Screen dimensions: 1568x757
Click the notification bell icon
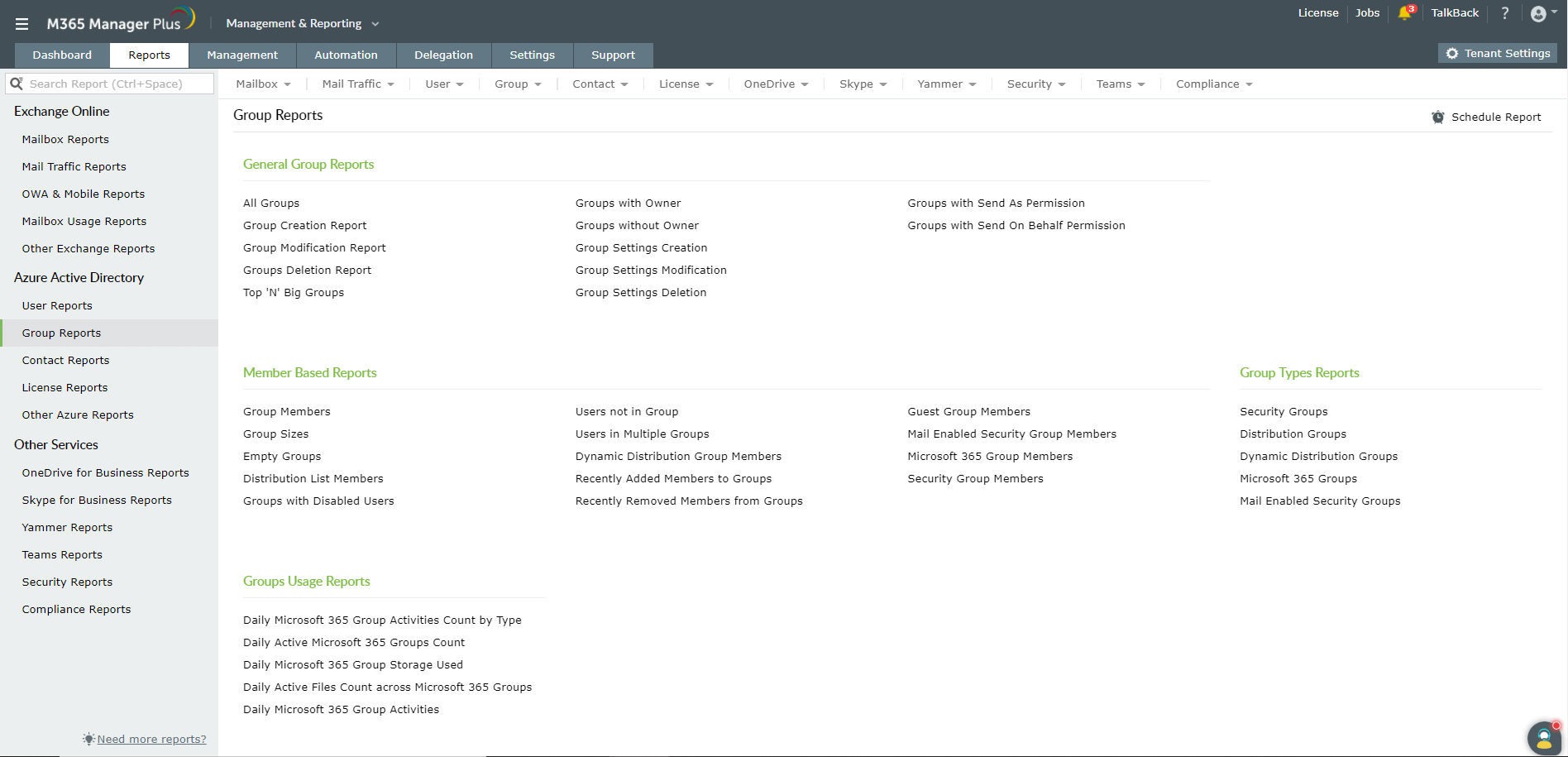(x=1405, y=13)
